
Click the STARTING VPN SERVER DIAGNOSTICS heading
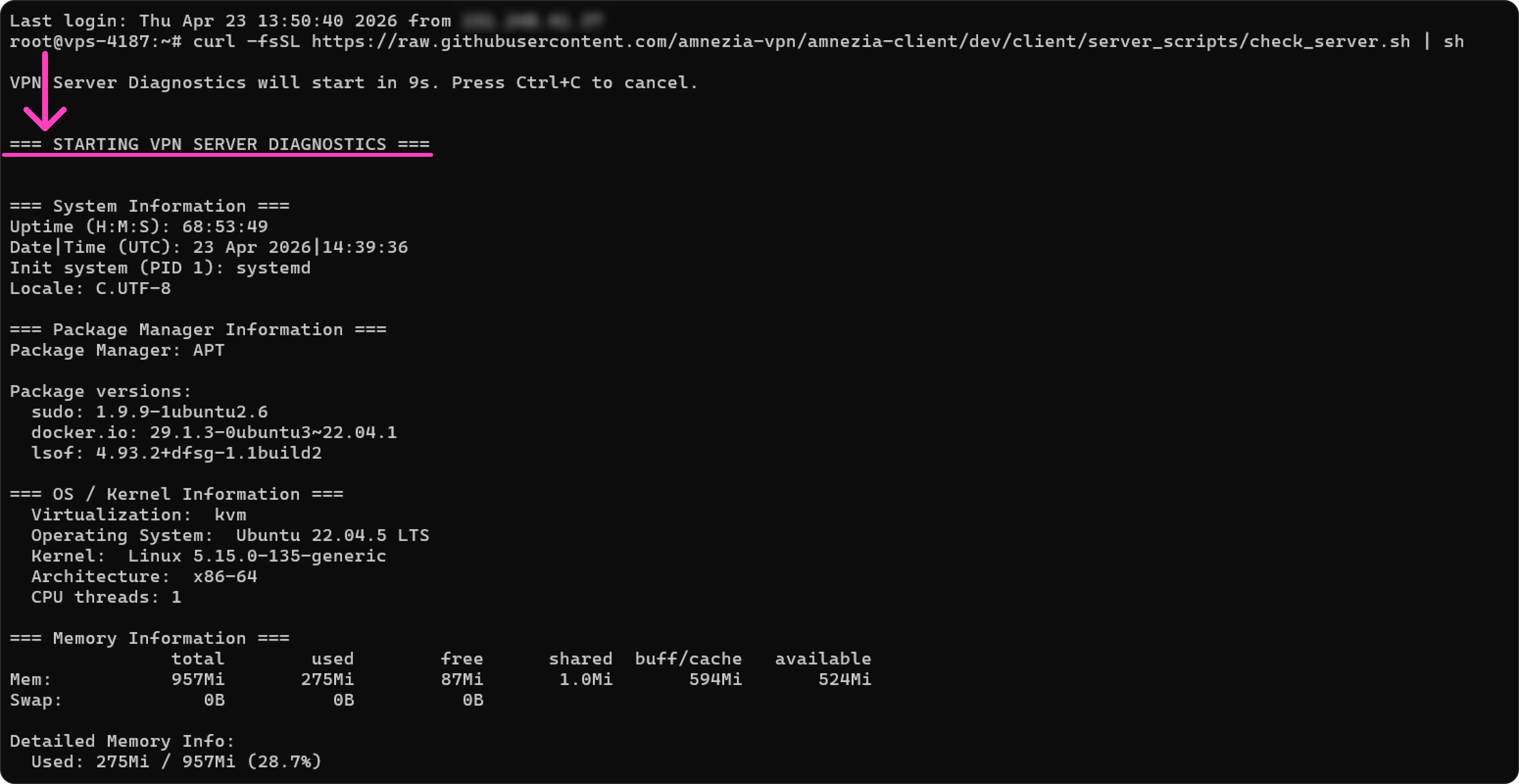[220, 144]
